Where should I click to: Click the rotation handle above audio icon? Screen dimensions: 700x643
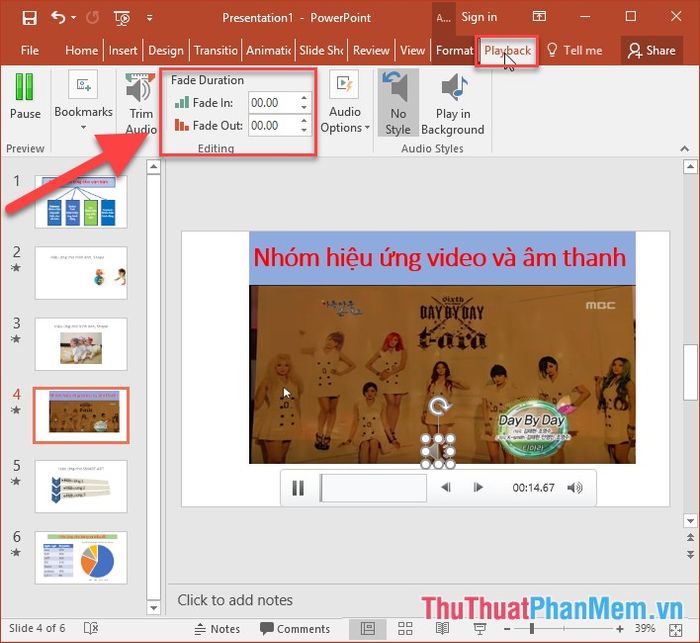coord(439,406)
